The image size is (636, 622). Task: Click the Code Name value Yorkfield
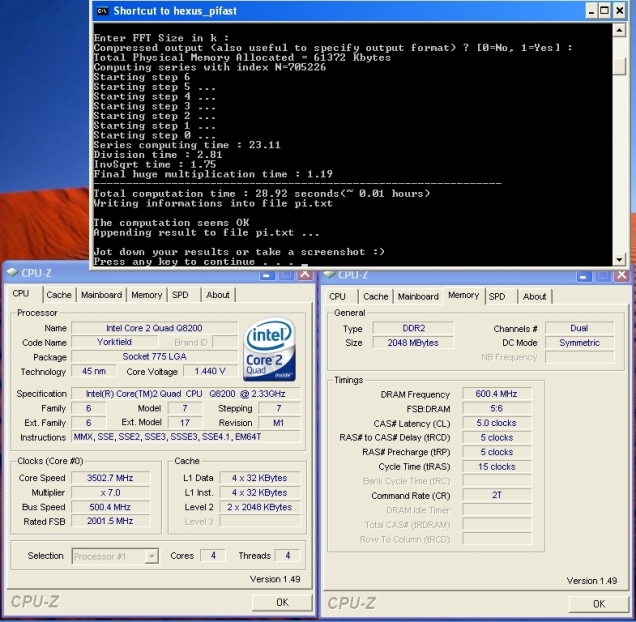[x=114, y=342]
